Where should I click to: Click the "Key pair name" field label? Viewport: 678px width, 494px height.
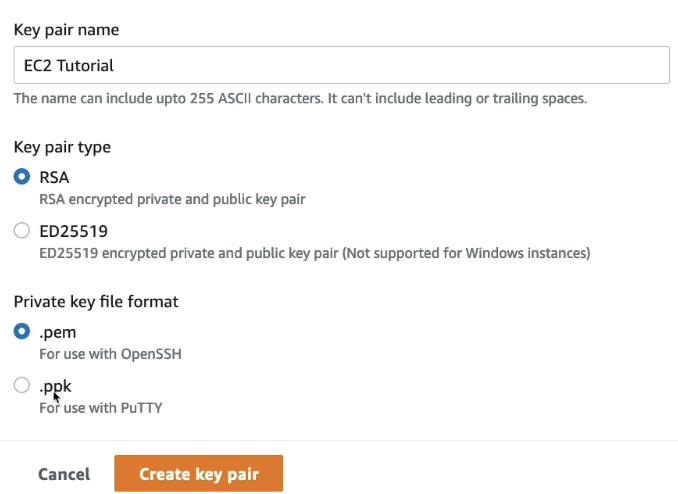point(65,30)
